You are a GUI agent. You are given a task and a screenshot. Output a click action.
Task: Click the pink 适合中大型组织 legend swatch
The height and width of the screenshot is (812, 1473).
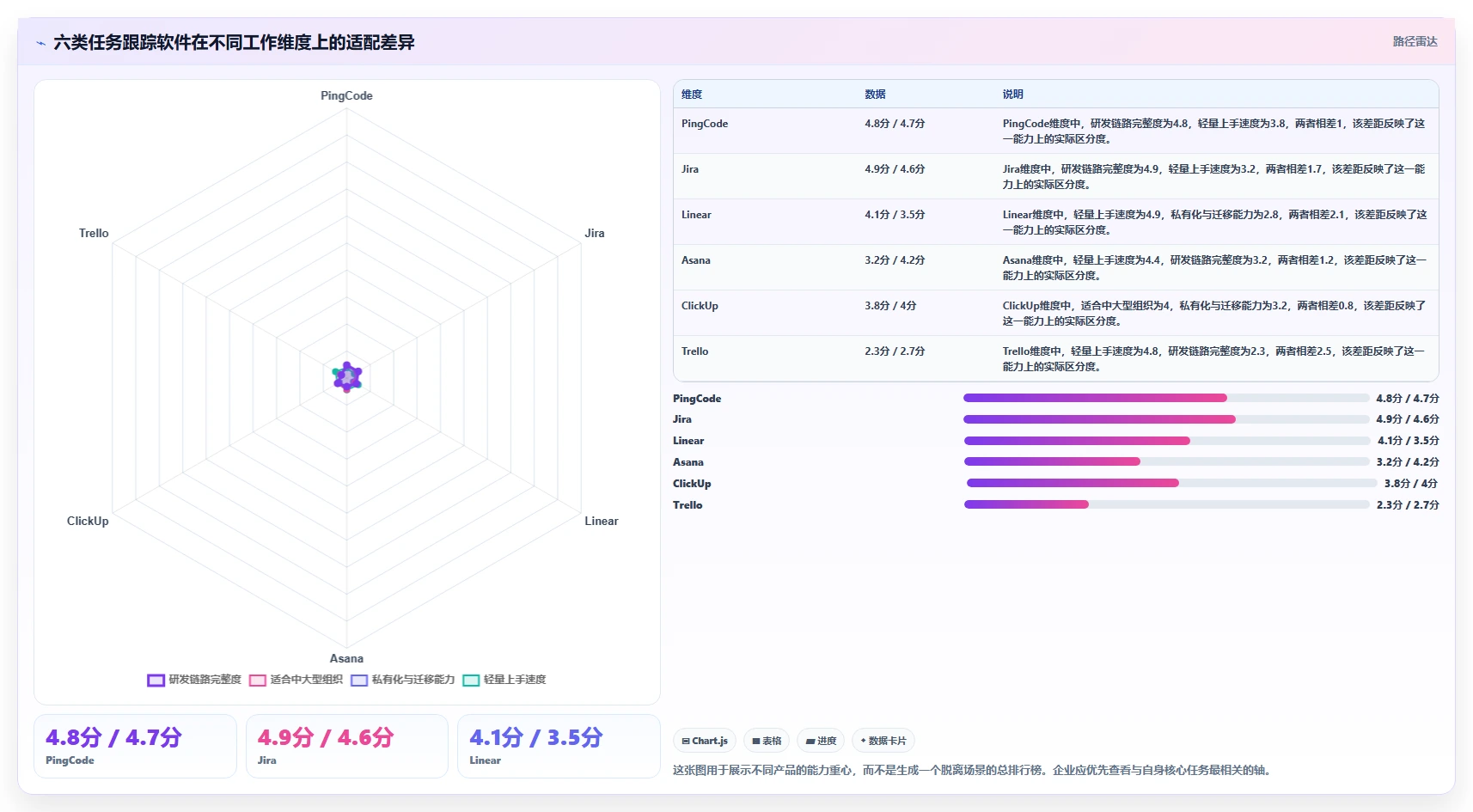258,681
